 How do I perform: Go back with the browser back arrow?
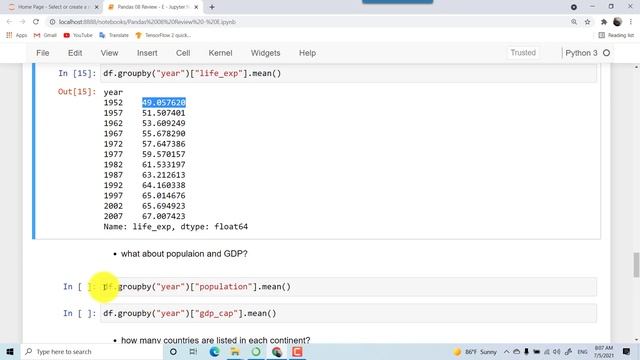click(x=9, y=22)
